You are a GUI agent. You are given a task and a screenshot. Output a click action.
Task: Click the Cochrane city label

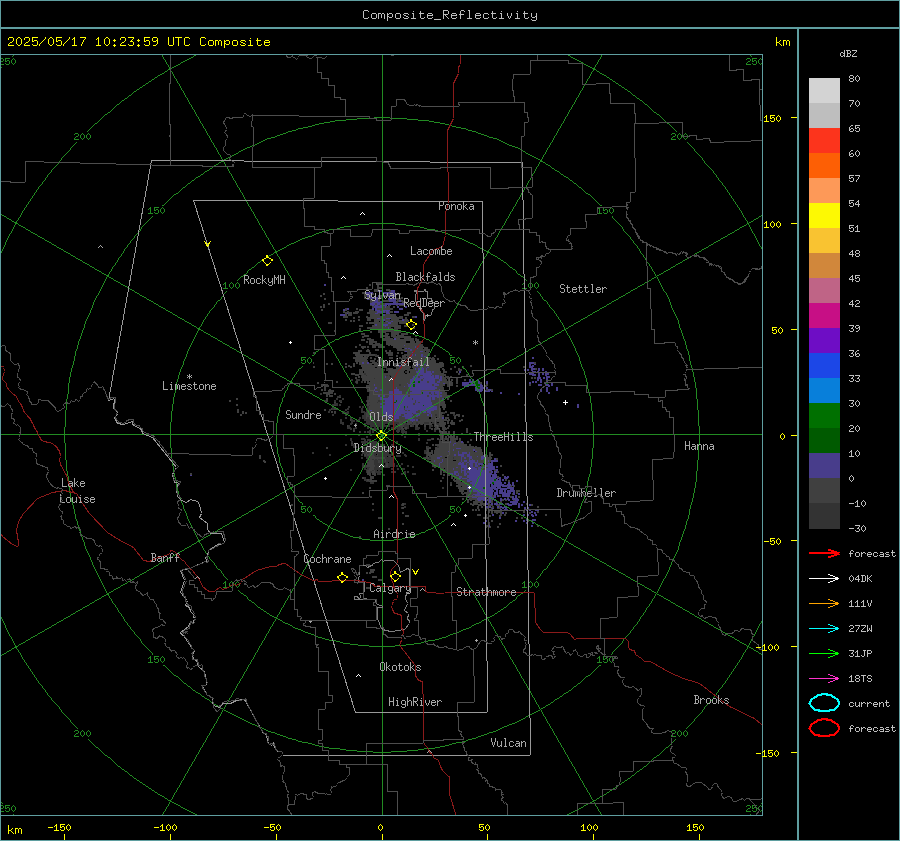pyautogui.click(x=327, y=559)
